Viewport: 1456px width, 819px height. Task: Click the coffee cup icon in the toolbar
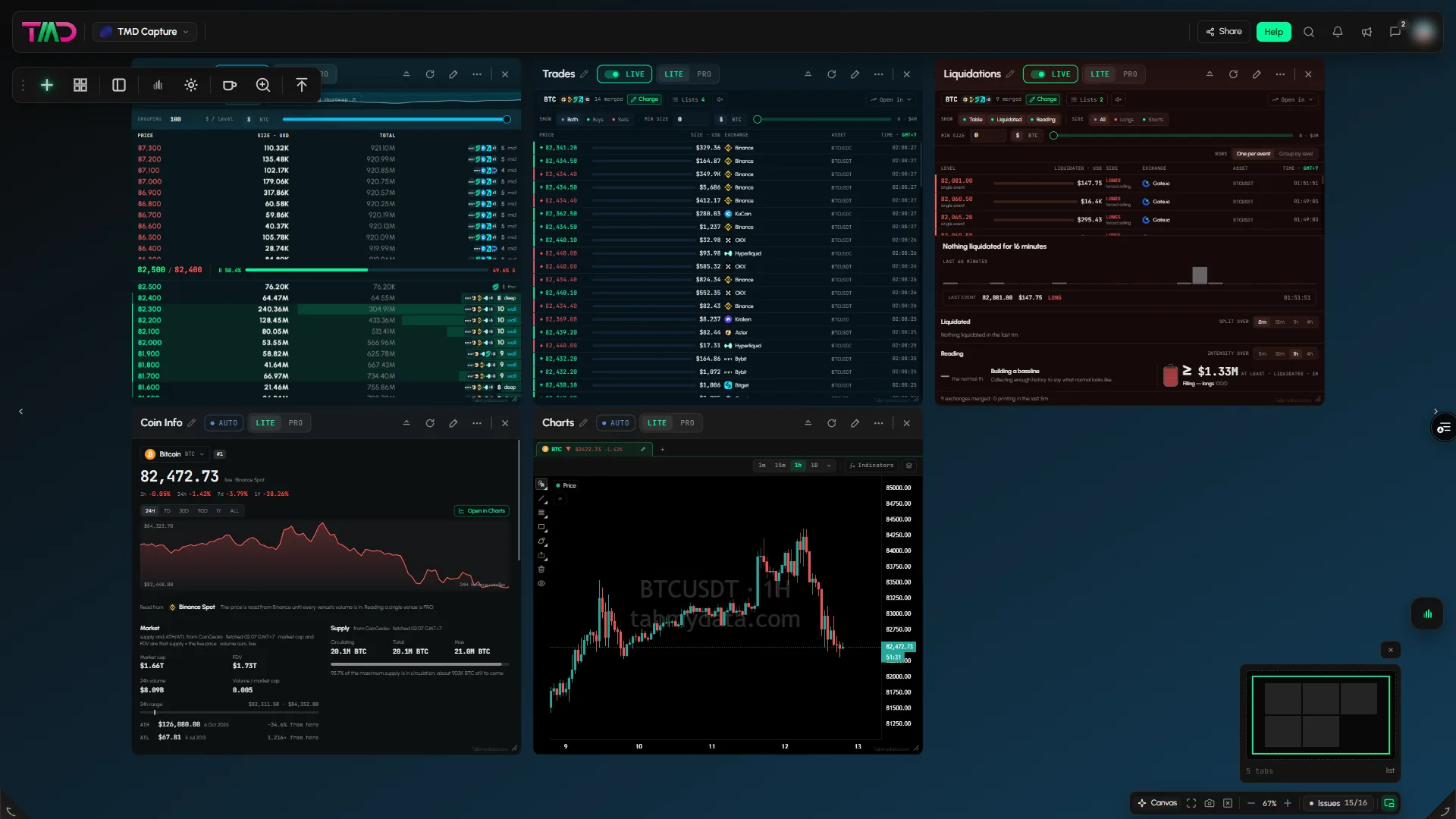[x=230, y=85]
